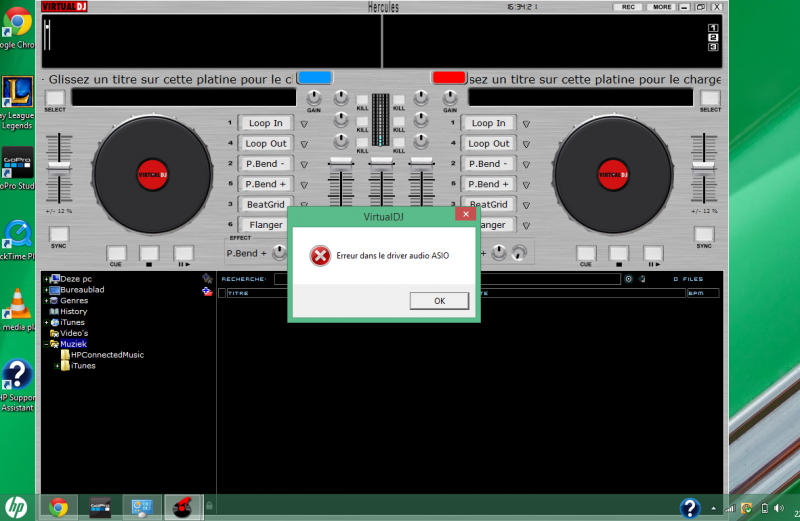Viewport: 800px width, 521px height.
Task: Click the right deck play/pause button
Action: (x=653, y=253)
